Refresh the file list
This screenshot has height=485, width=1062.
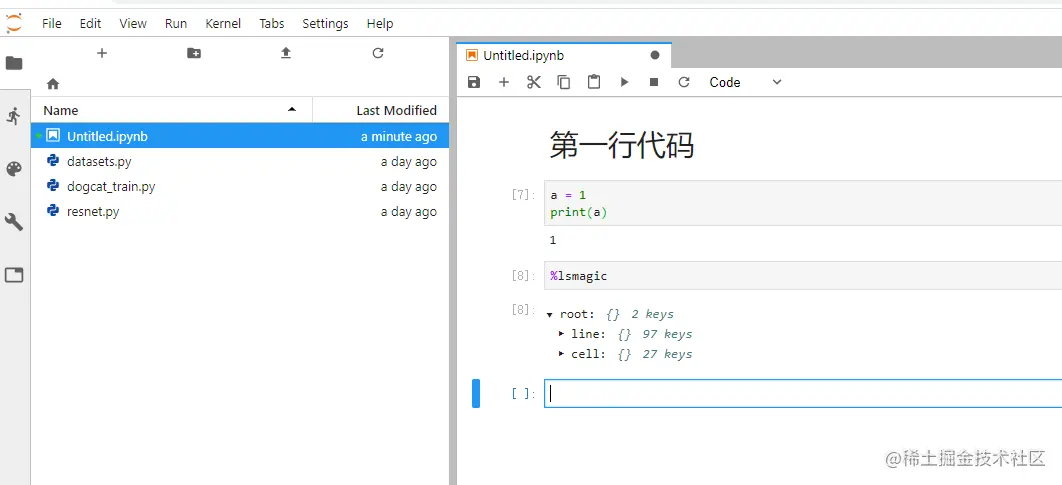378,53
